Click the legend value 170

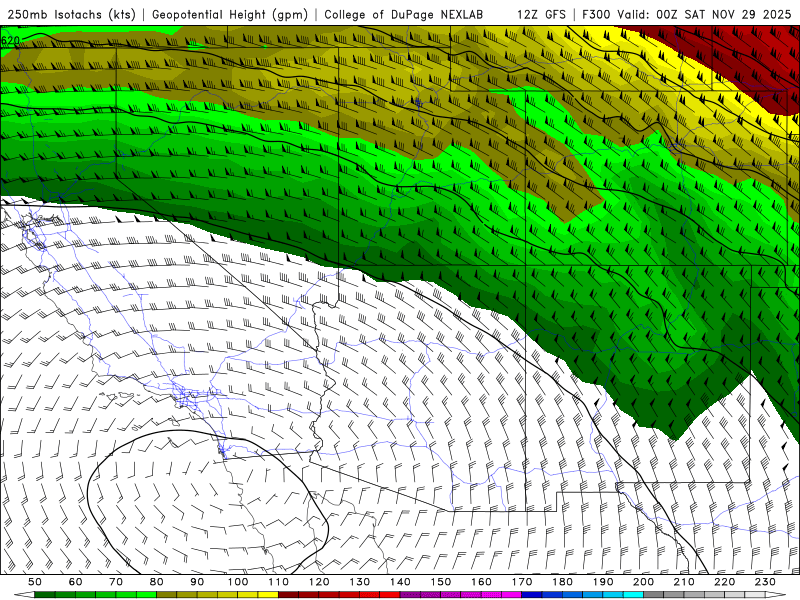[522, 582]
